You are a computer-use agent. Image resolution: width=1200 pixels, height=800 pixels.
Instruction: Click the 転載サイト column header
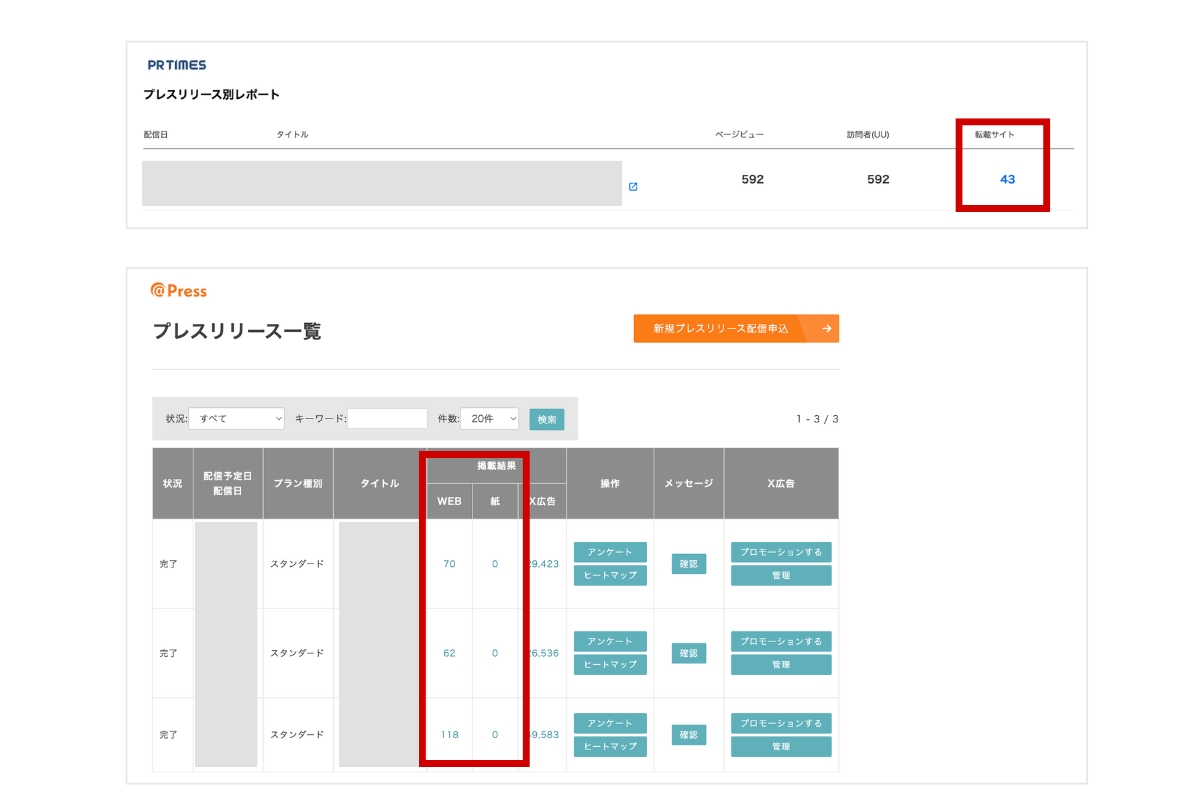click(x=995, y=134)
